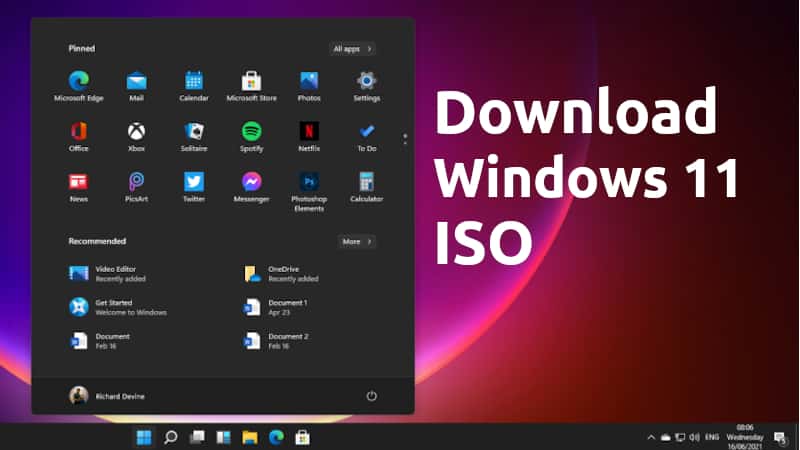Screen dimensions: 800x450
Task: Open Microsoft Edge from pinned apps
Action: (x=79, y=86)
